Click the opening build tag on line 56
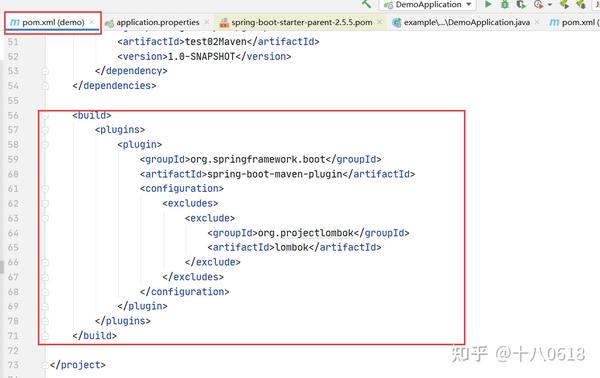The width and height of the screenshot is (600, 378). [92, 115]
